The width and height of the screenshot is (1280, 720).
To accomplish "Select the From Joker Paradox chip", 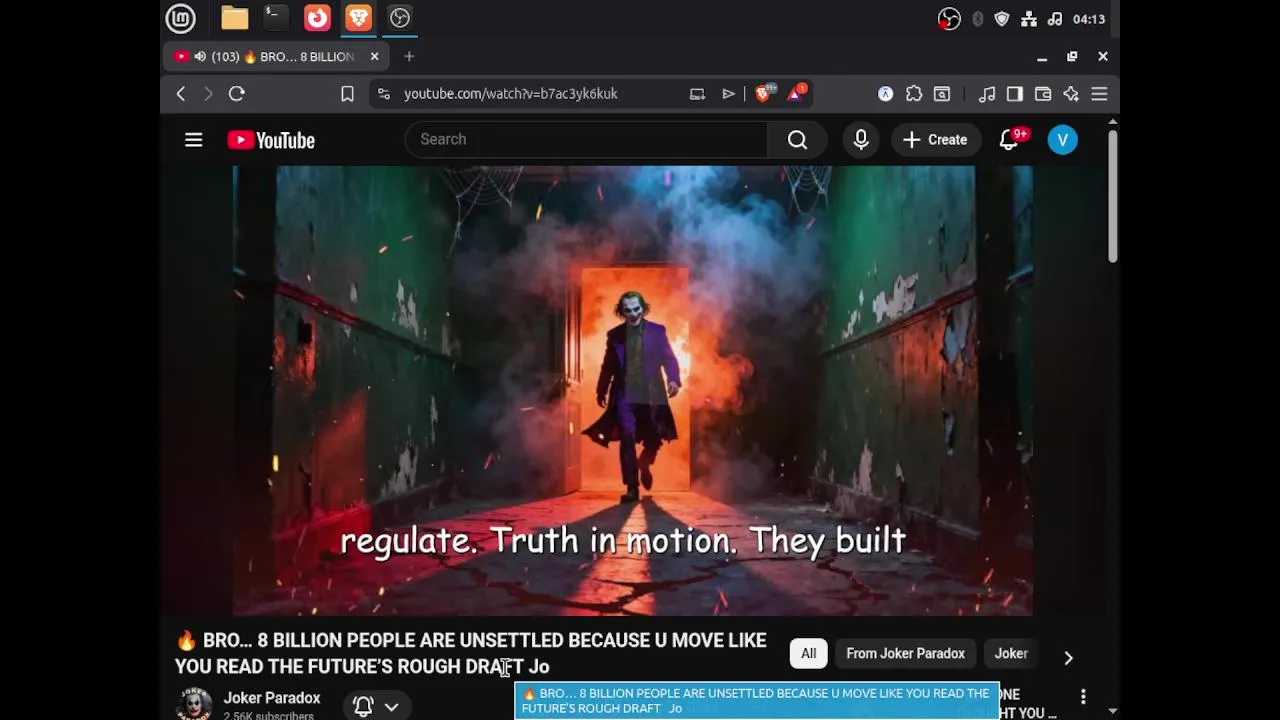I will [906, 654].
